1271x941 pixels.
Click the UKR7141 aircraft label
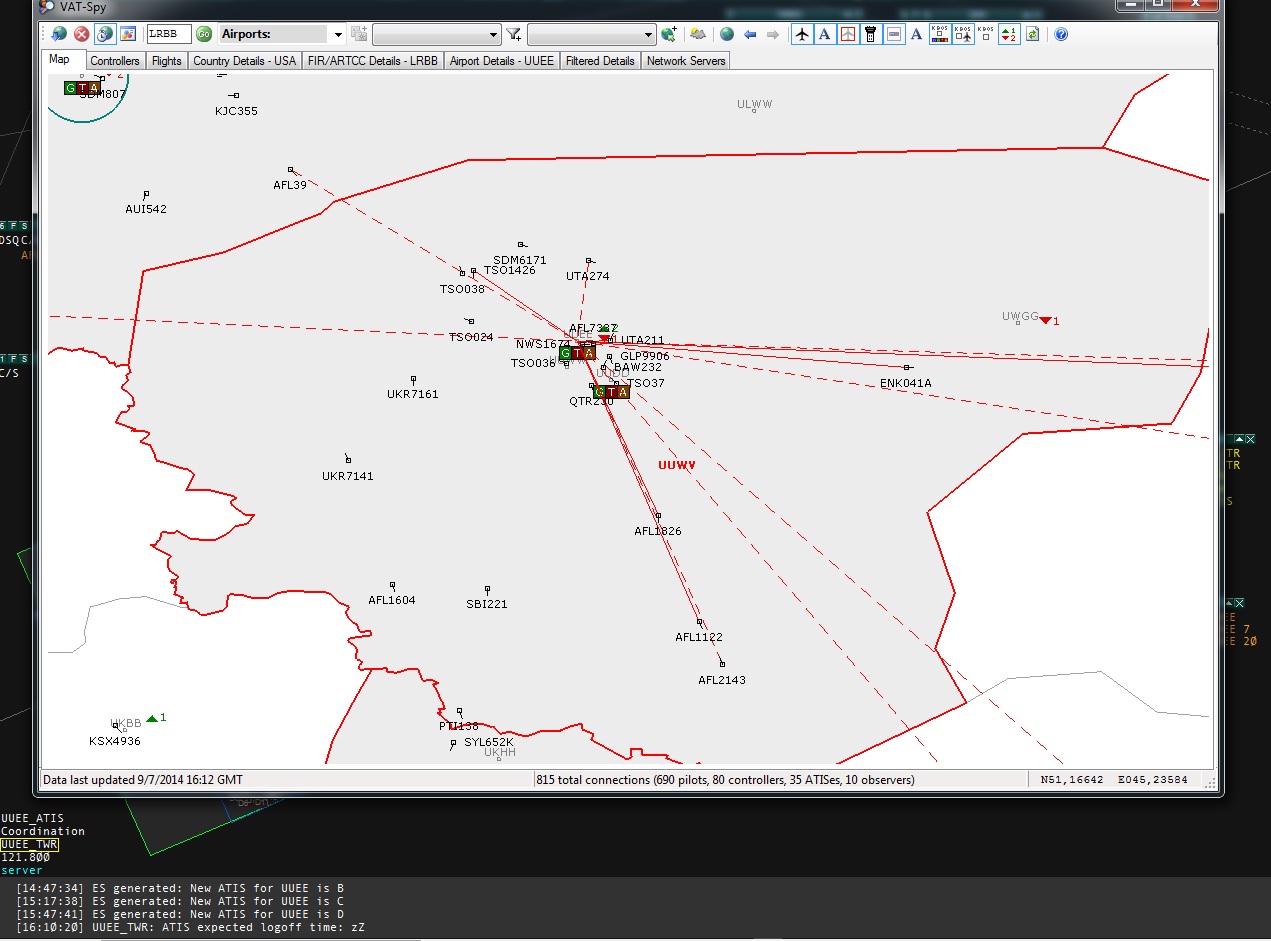point(348,476)
